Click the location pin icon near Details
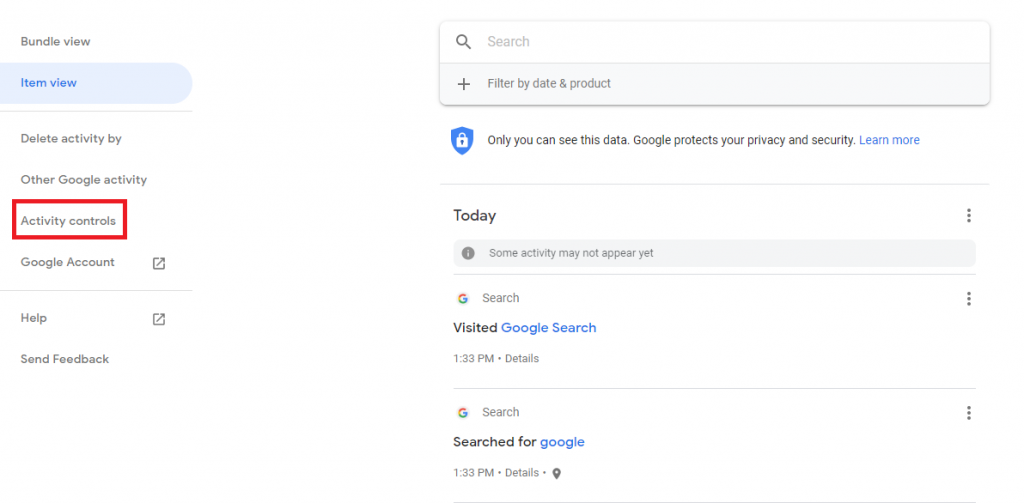The height and width of the screenshot is (503, 1024). coord(556,474)
